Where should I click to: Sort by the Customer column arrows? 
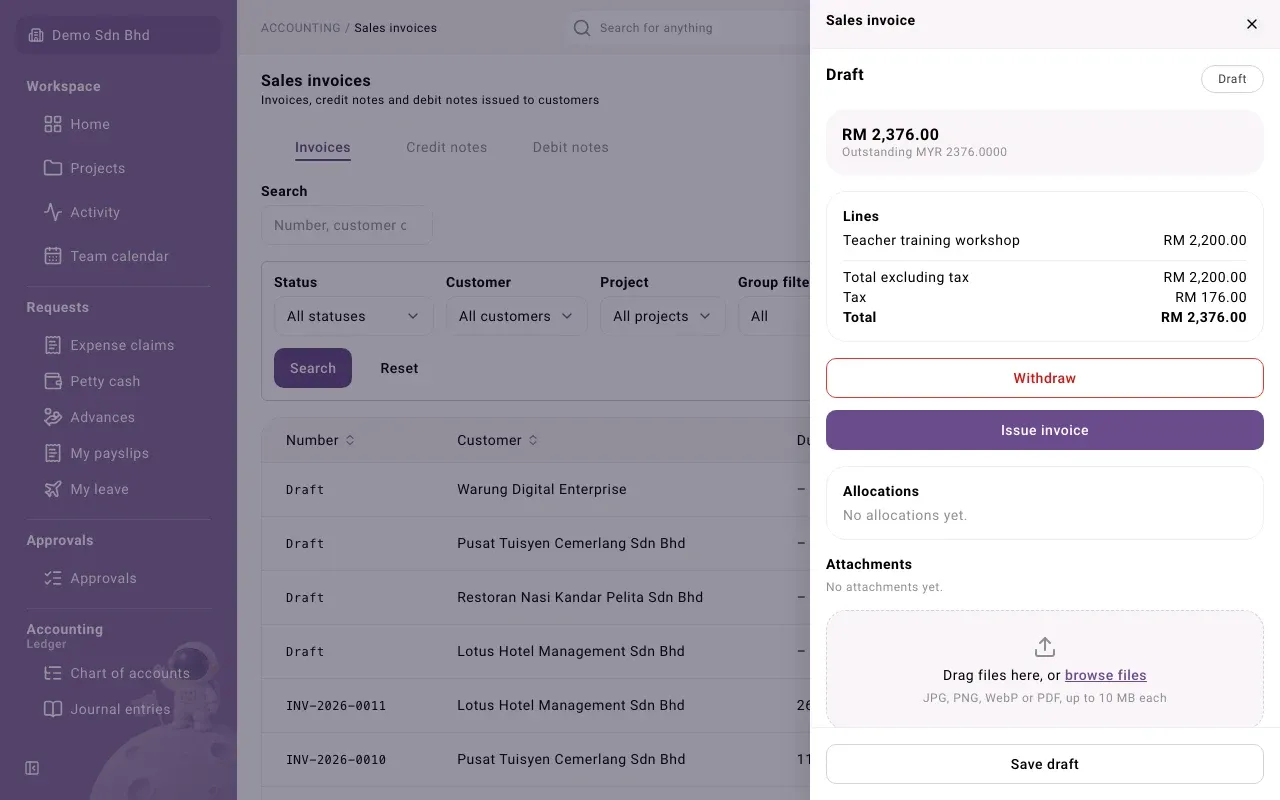coord(533,440)
